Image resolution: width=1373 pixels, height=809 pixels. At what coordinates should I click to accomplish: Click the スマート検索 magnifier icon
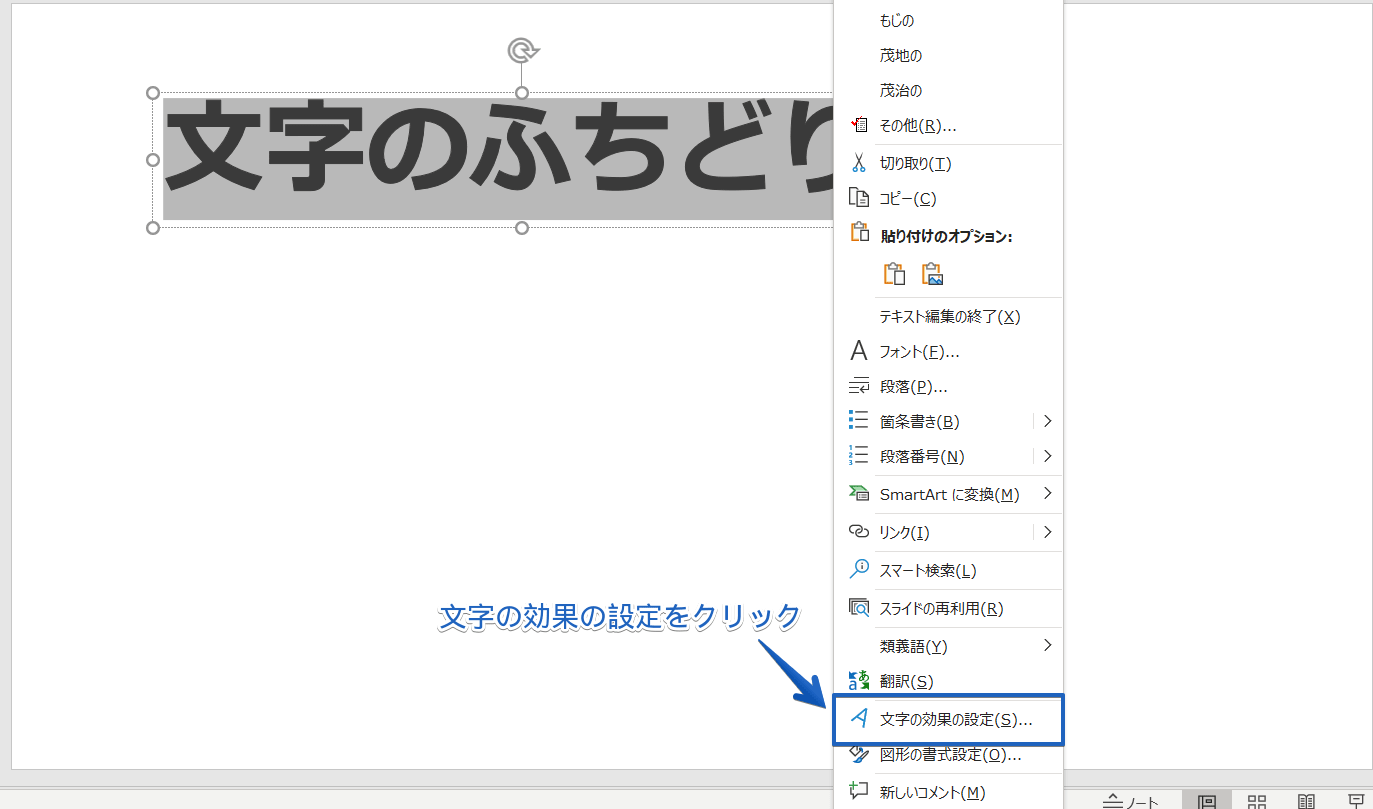pyautogui.click(x=858, y=569)
